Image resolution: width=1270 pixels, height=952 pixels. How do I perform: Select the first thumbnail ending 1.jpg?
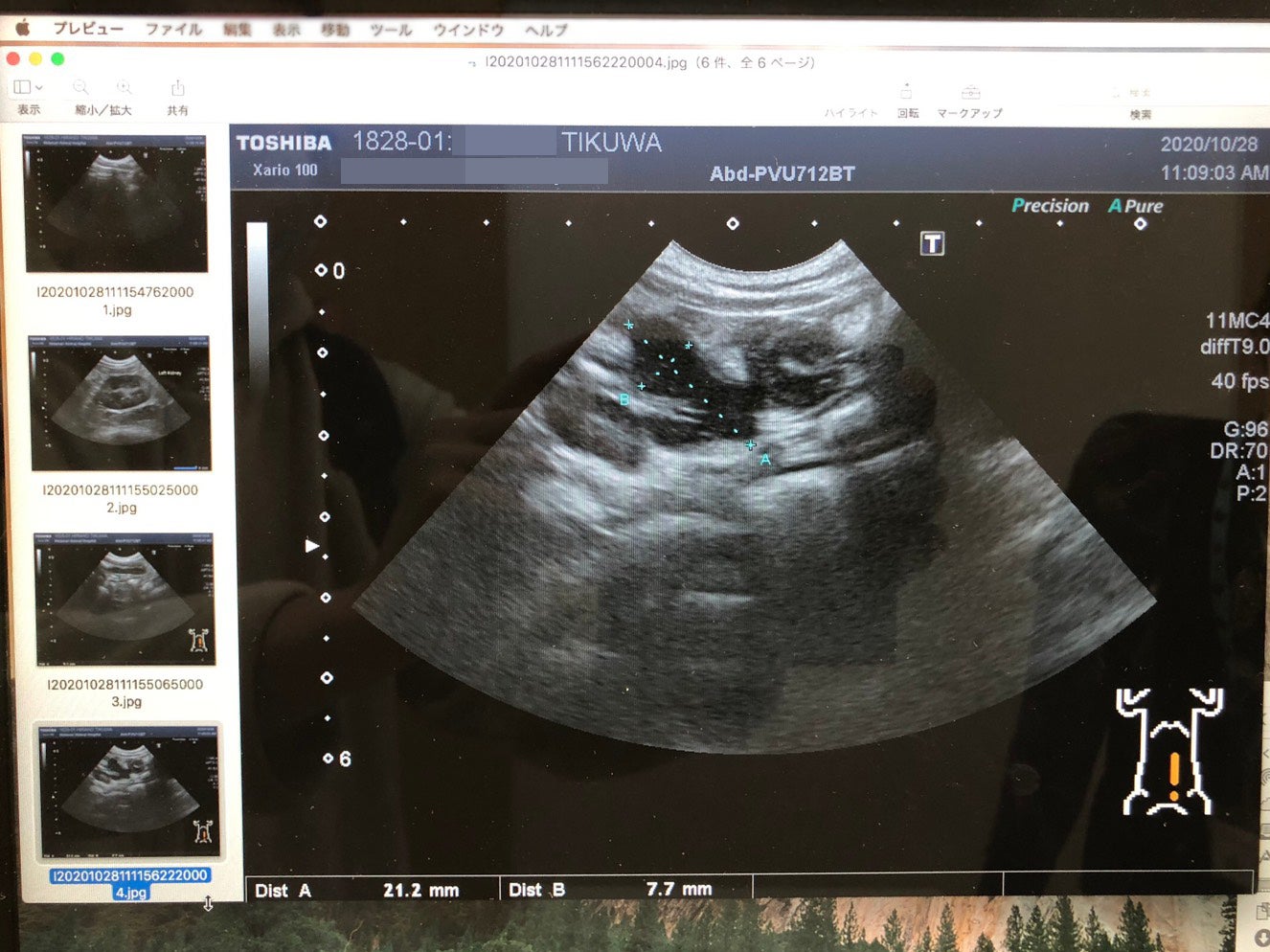click(116, 204)
